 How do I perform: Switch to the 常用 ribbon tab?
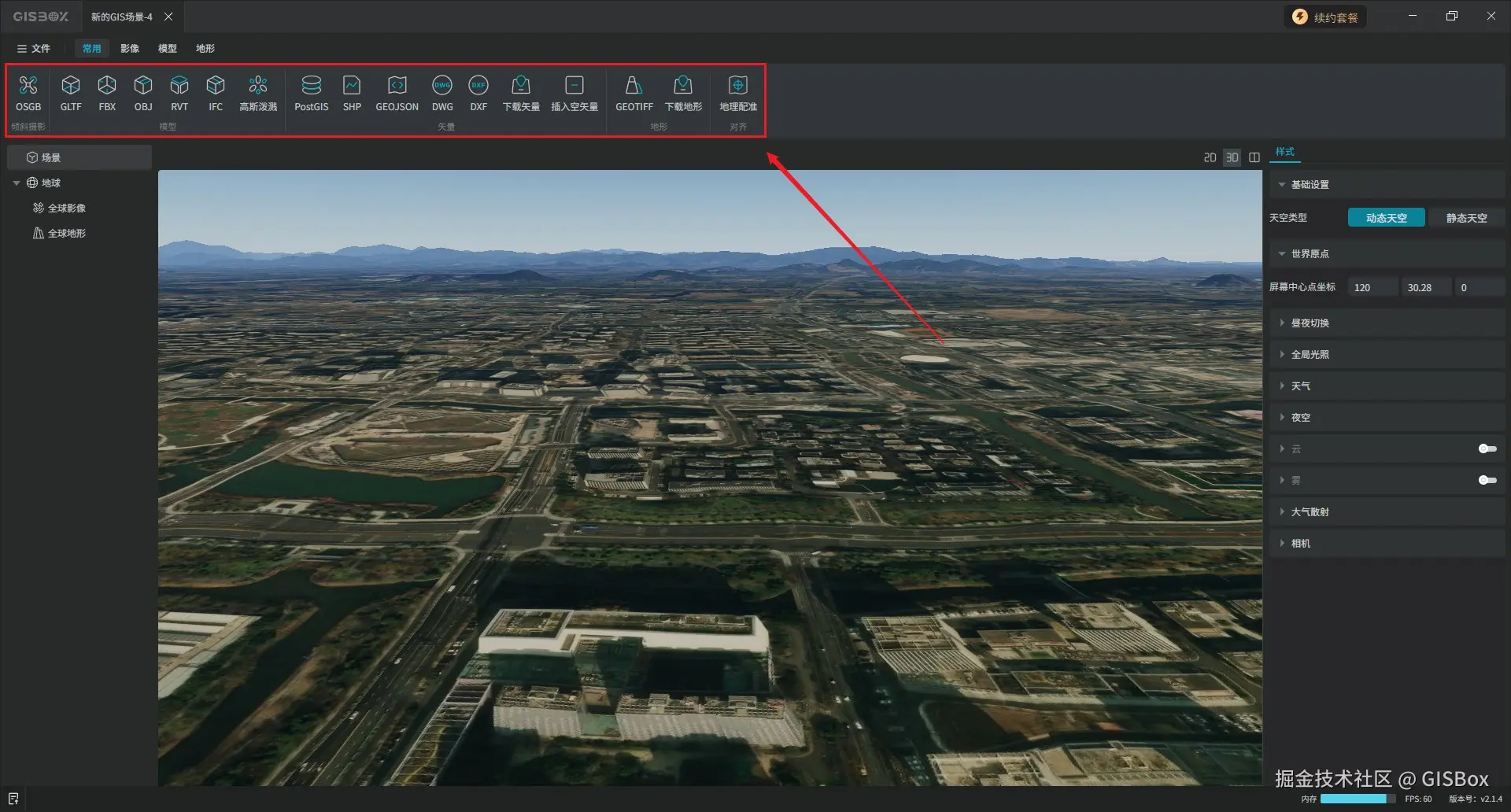click(x=92, y=49)
